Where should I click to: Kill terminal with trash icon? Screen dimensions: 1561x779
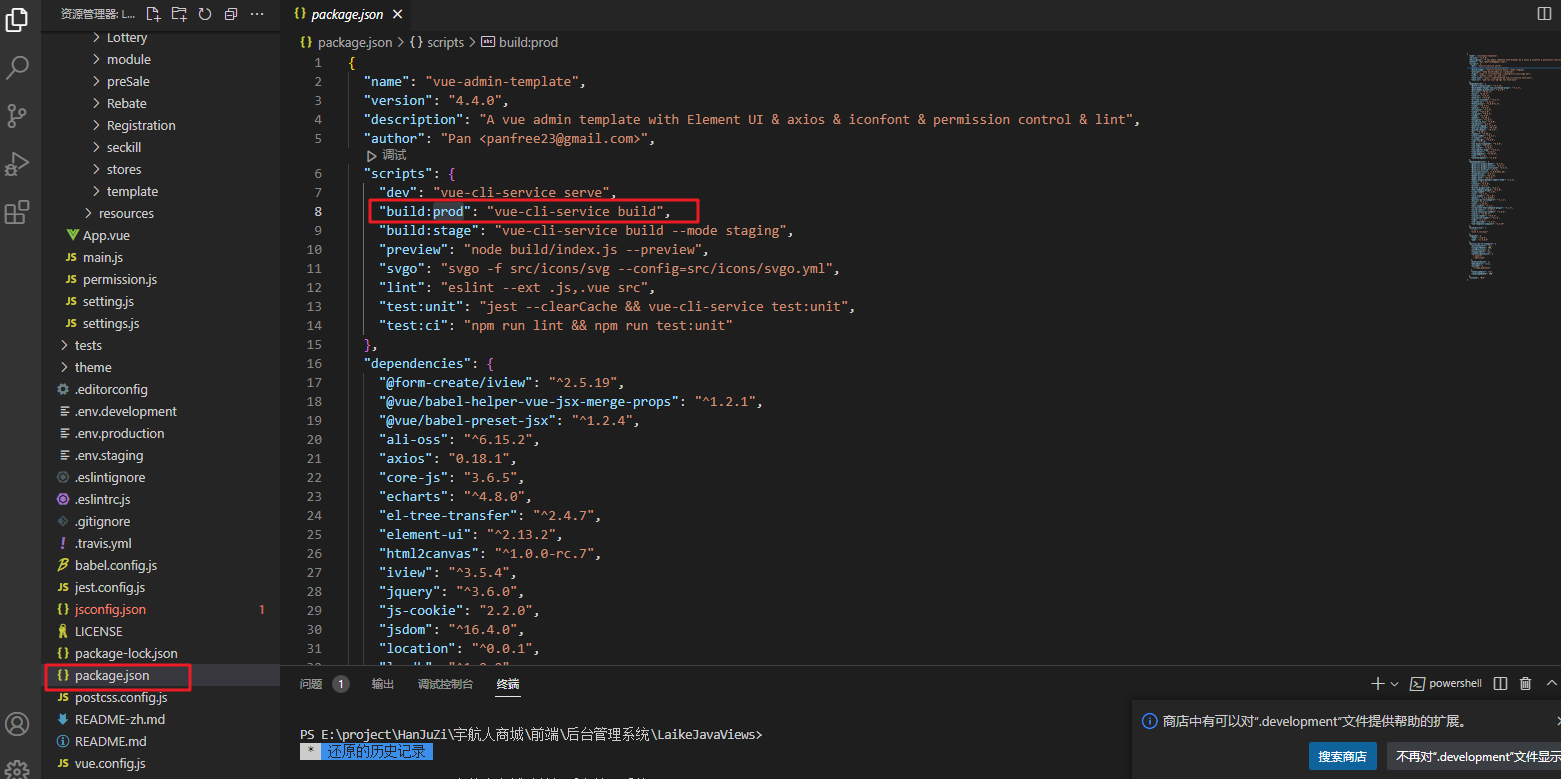pos(1525,684)
